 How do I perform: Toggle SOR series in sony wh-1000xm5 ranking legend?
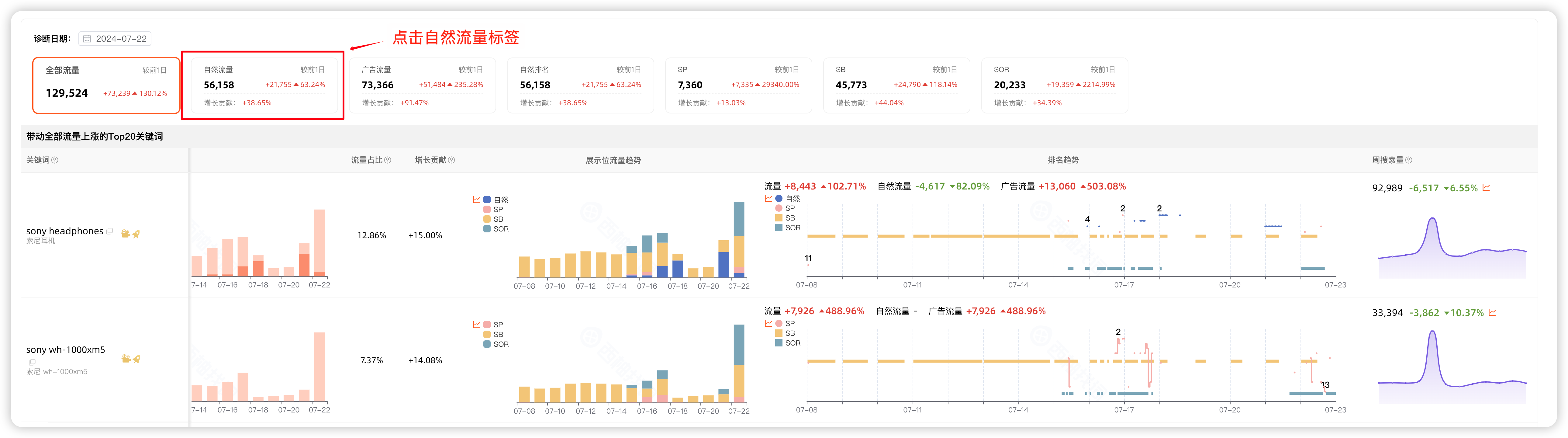point(788,343)
